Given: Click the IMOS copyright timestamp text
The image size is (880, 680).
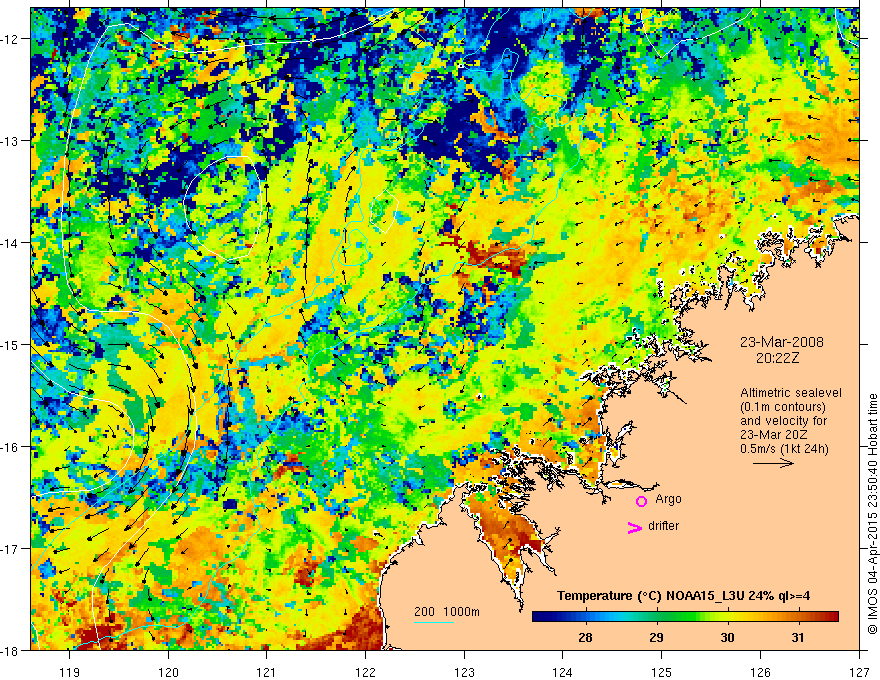Looking at the screenshot, I should (x=872, y=514).
